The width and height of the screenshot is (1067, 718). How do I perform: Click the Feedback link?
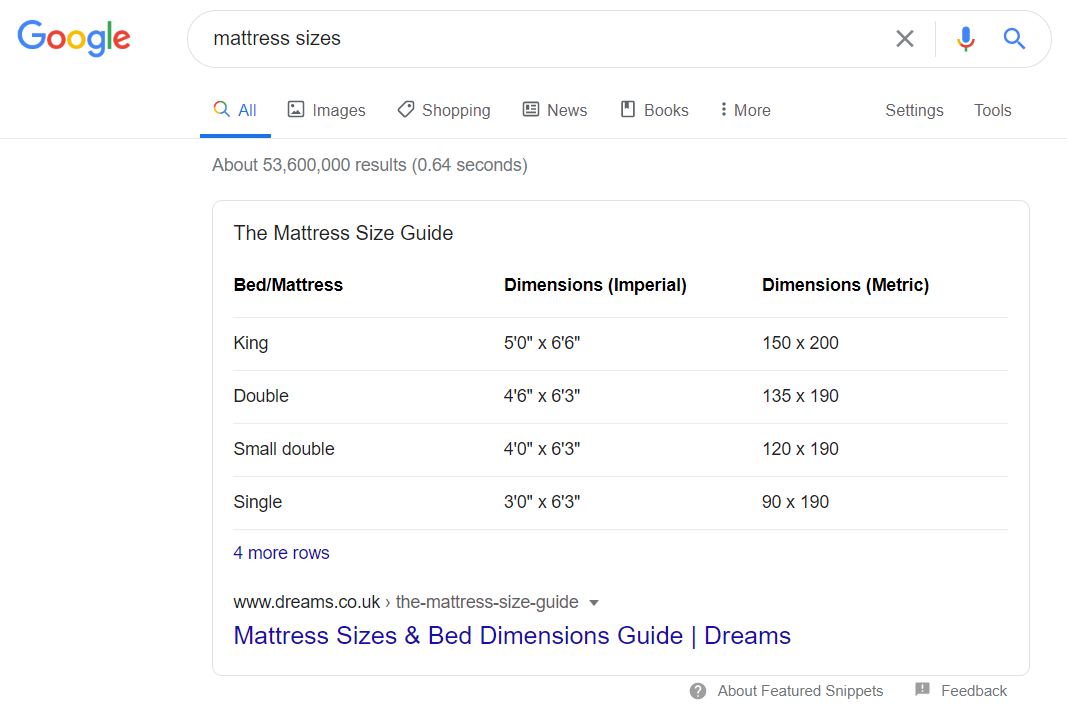point(974,691)
